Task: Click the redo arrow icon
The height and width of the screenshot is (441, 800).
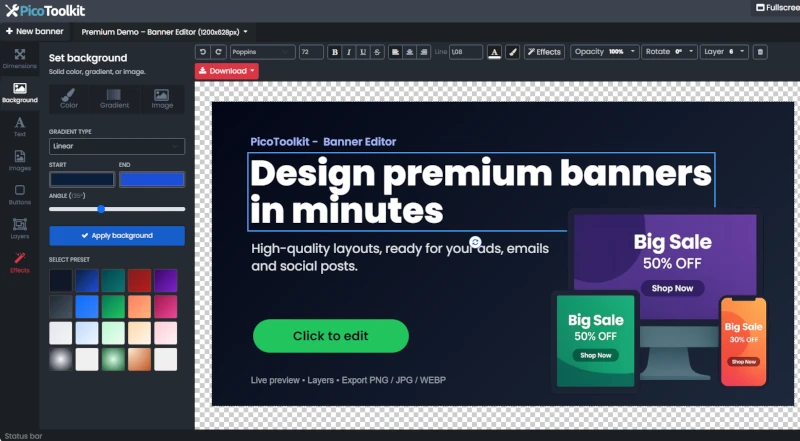Action: [217, 52]
